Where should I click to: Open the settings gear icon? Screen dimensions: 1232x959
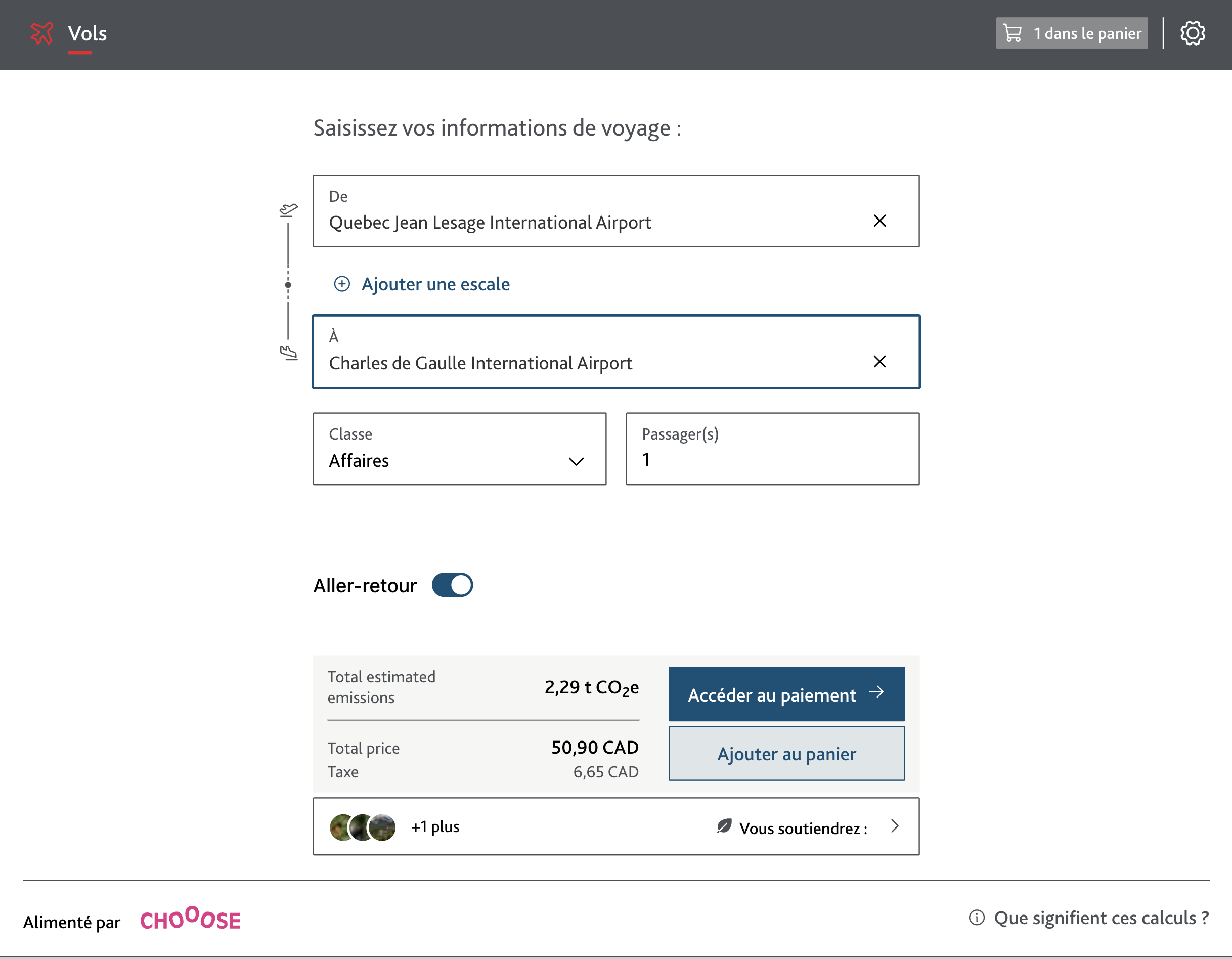pos(1192,33)
